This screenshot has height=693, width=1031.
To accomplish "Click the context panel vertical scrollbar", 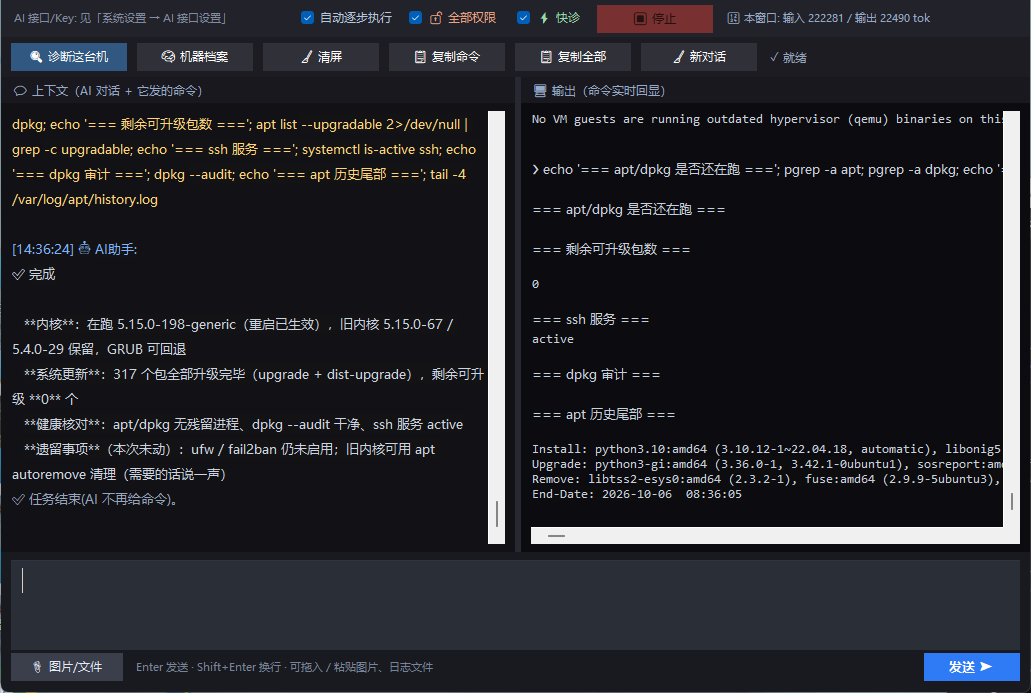I will point(496,327).
